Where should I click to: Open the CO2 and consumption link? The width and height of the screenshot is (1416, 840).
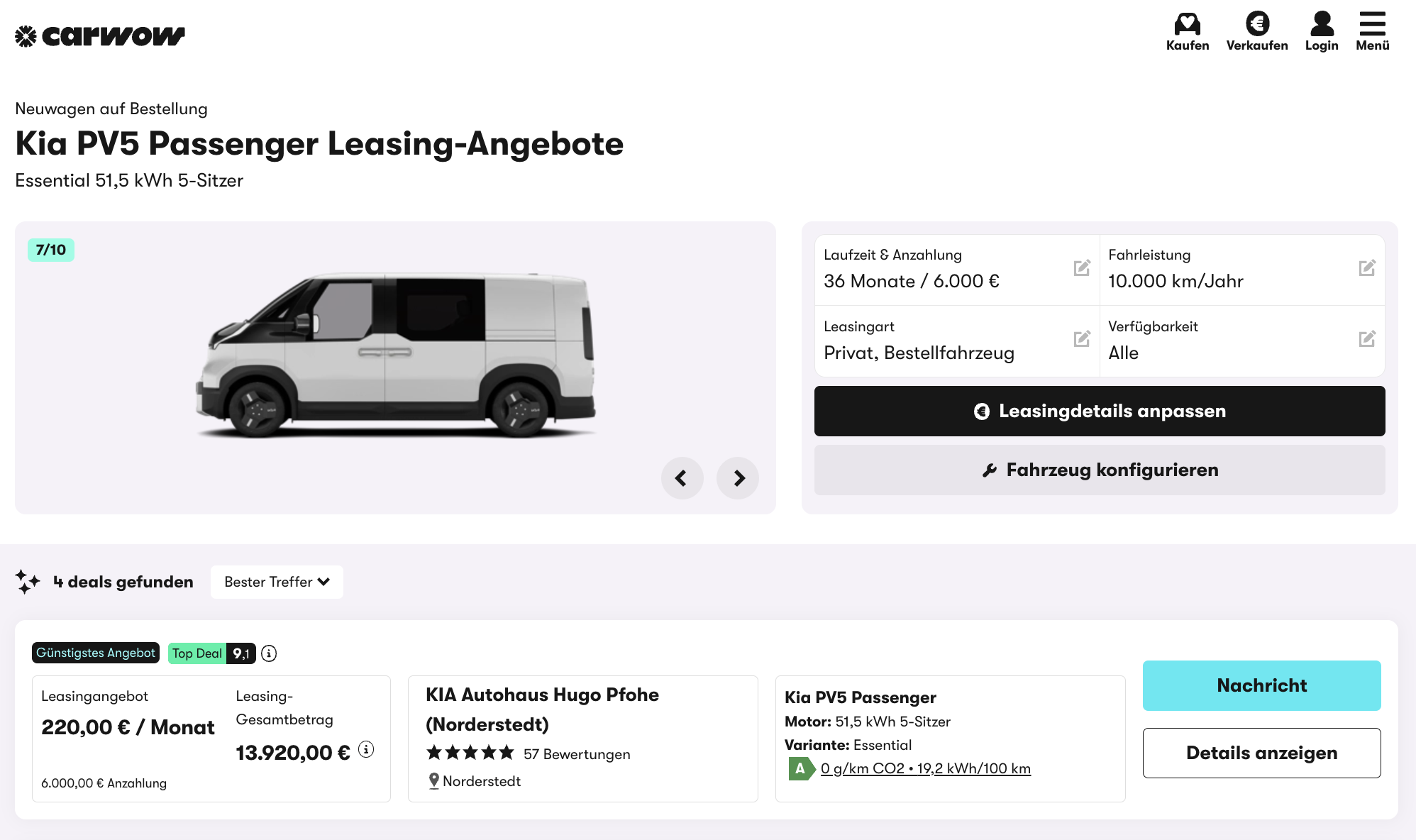click(x=925, y=768)
